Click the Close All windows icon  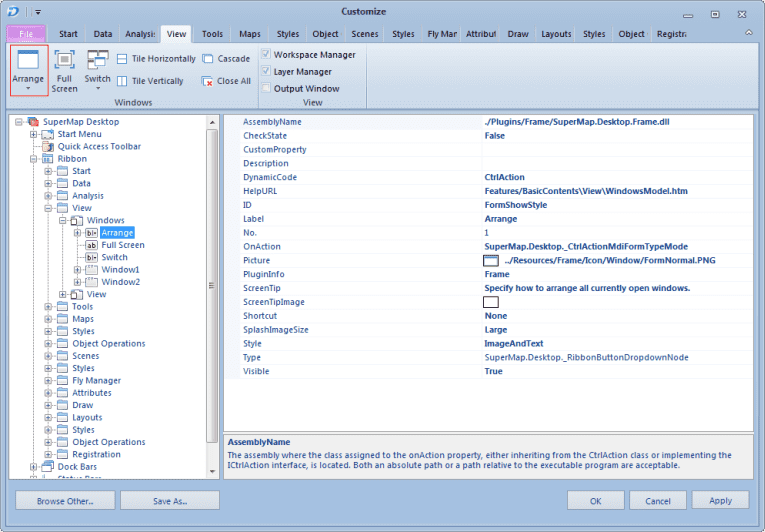click(208, 81)
